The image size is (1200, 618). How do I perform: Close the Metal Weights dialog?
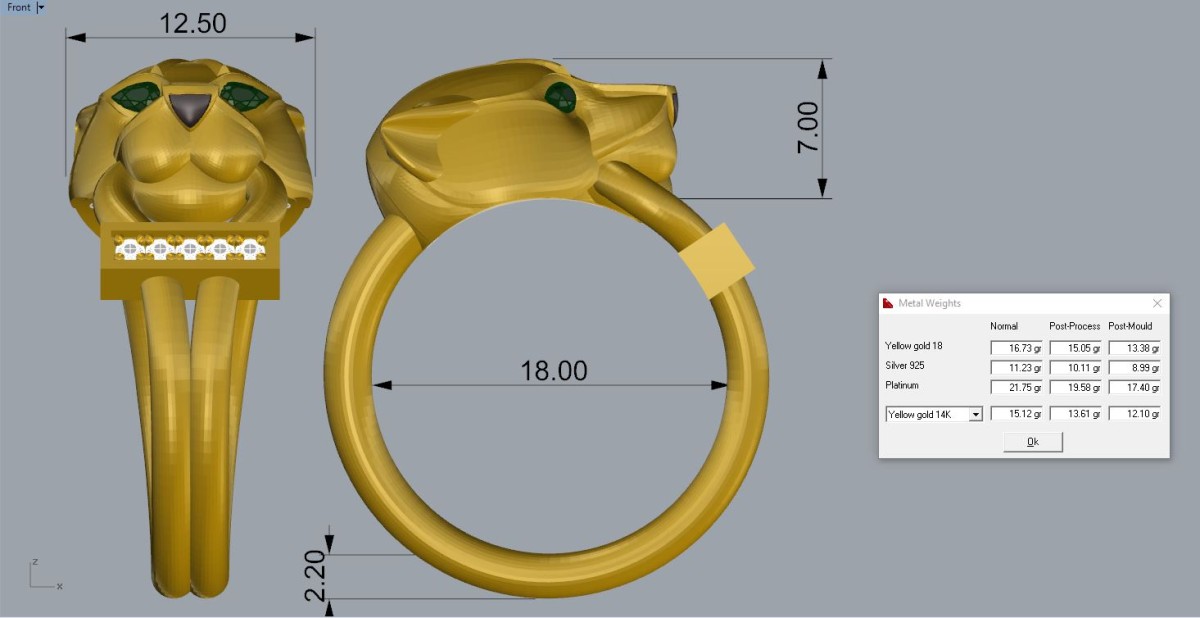tap(1157, 303)
